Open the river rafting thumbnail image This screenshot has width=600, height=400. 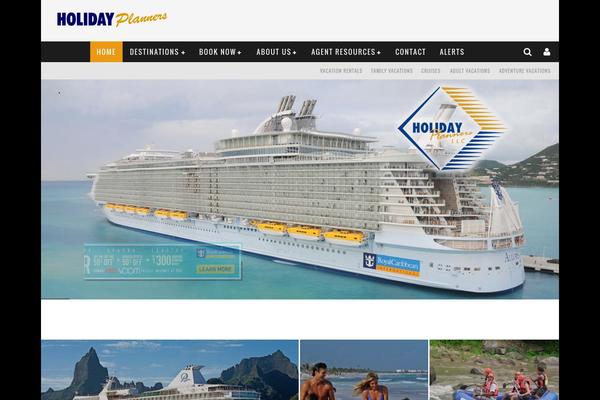click(x=494, y=370)
